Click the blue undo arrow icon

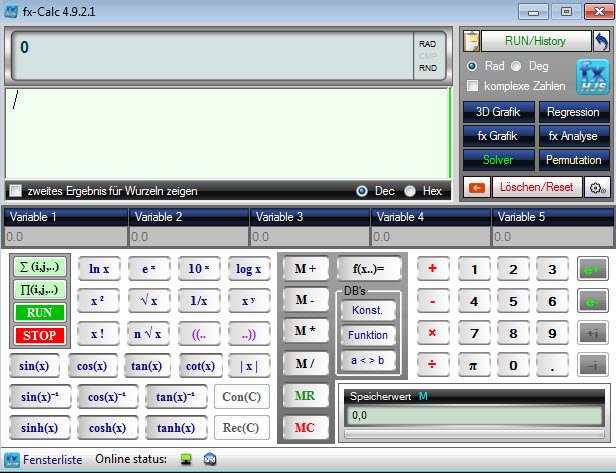pyautogui.click(x=601, y=41)
